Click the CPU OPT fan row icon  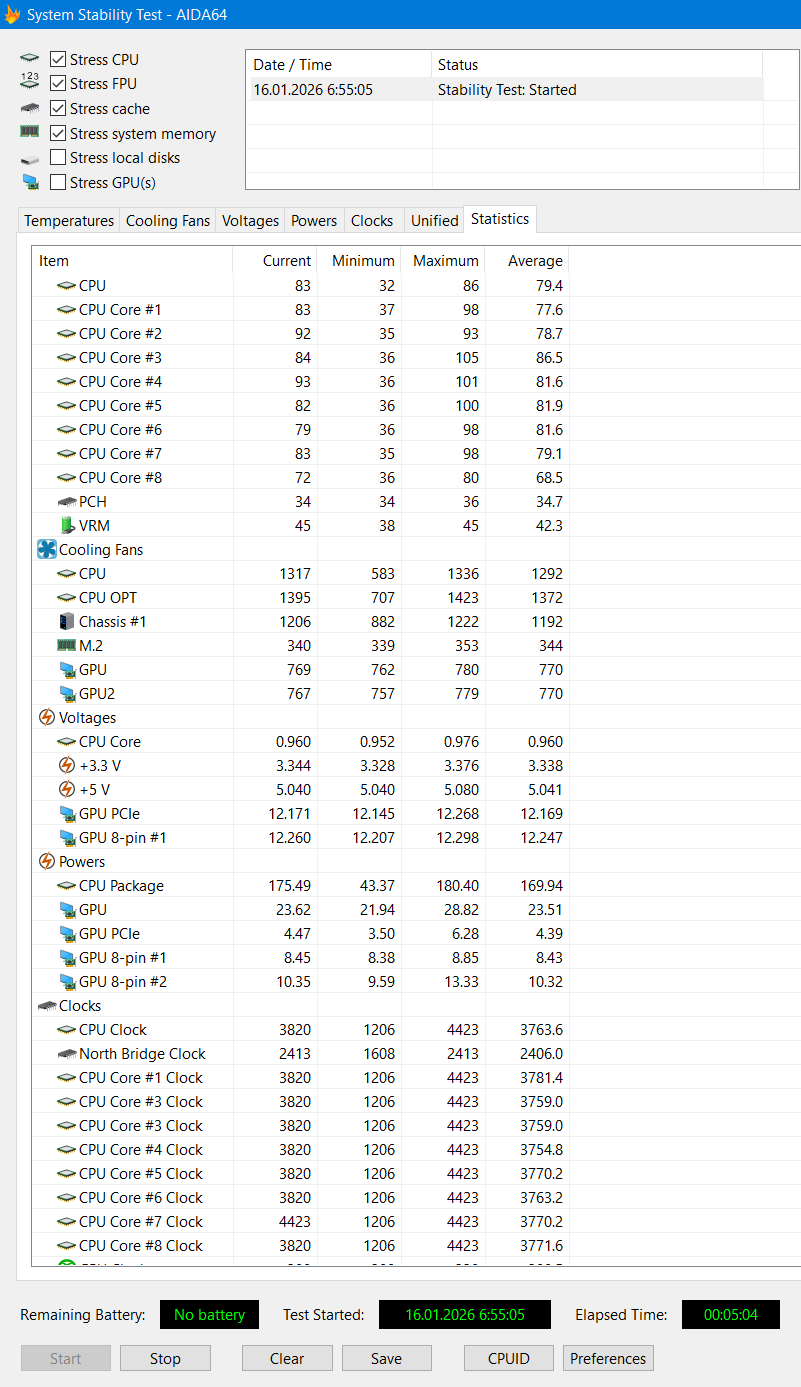[67, 597]
